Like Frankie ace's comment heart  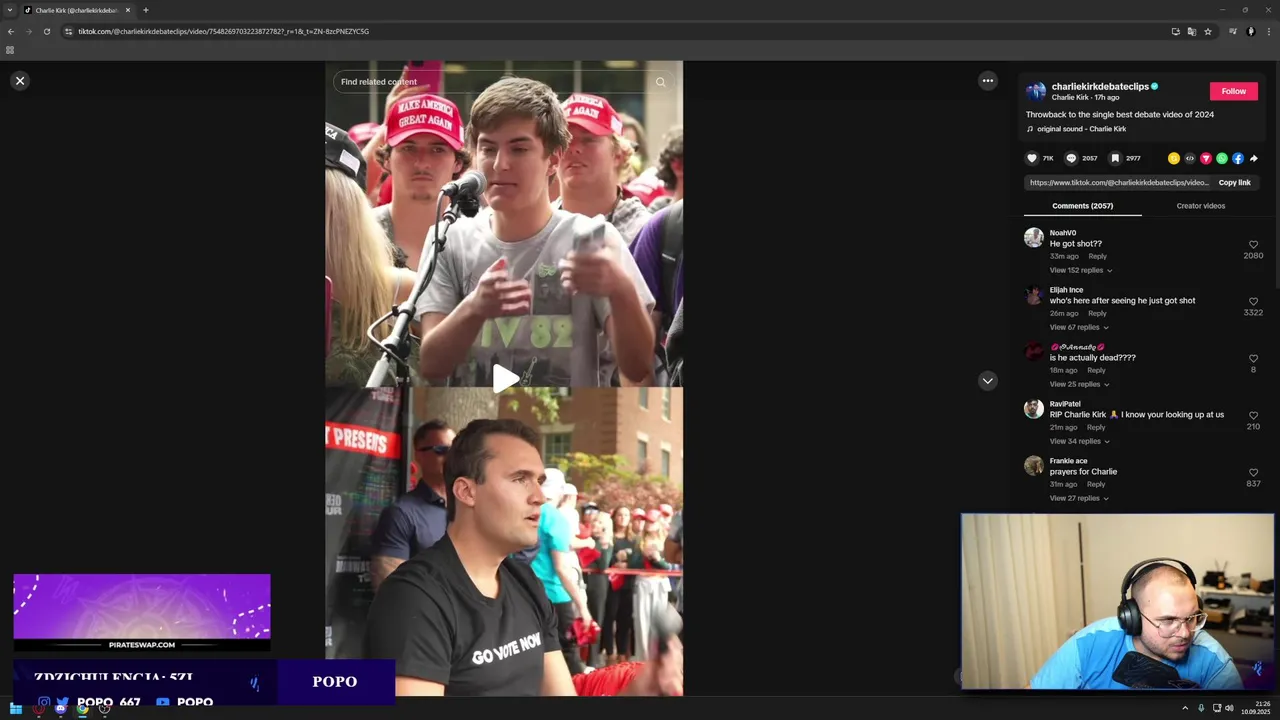point(1253,472)
